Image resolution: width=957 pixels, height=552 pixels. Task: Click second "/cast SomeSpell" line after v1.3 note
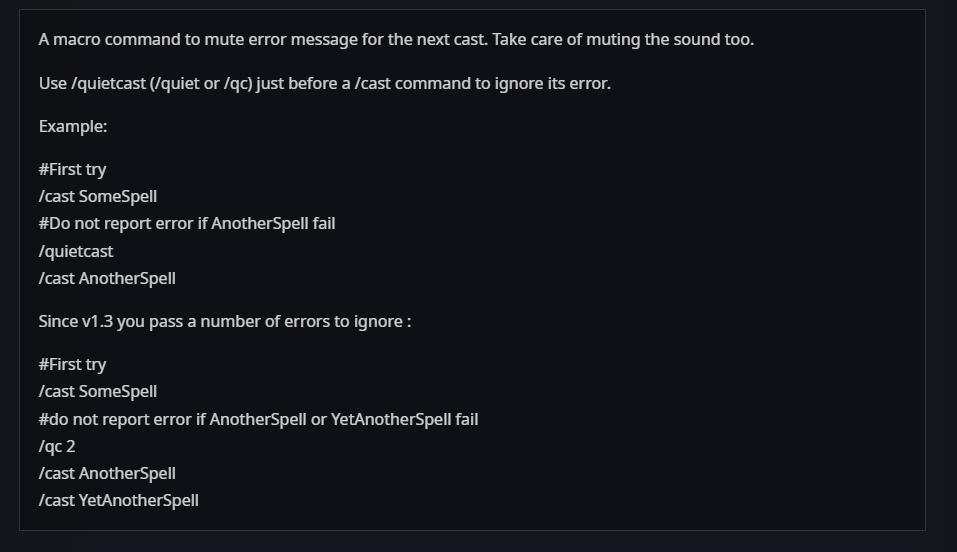click(x=98, y=391)
